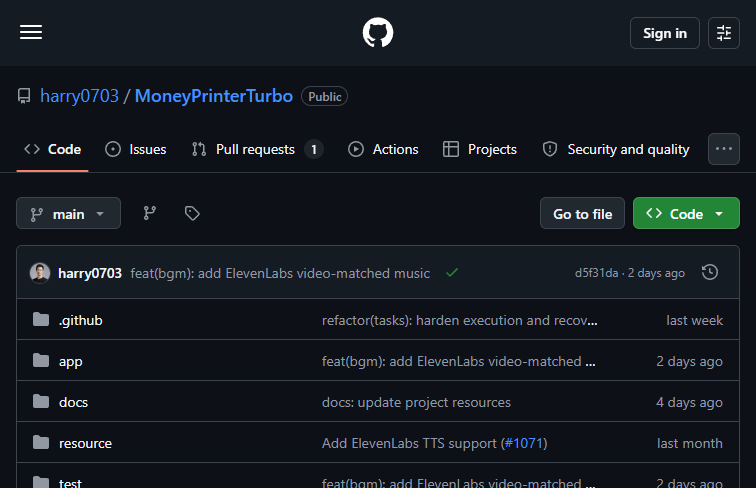
Task: Open the app folder
Action: pyautogui.click(x=70, y=362)
